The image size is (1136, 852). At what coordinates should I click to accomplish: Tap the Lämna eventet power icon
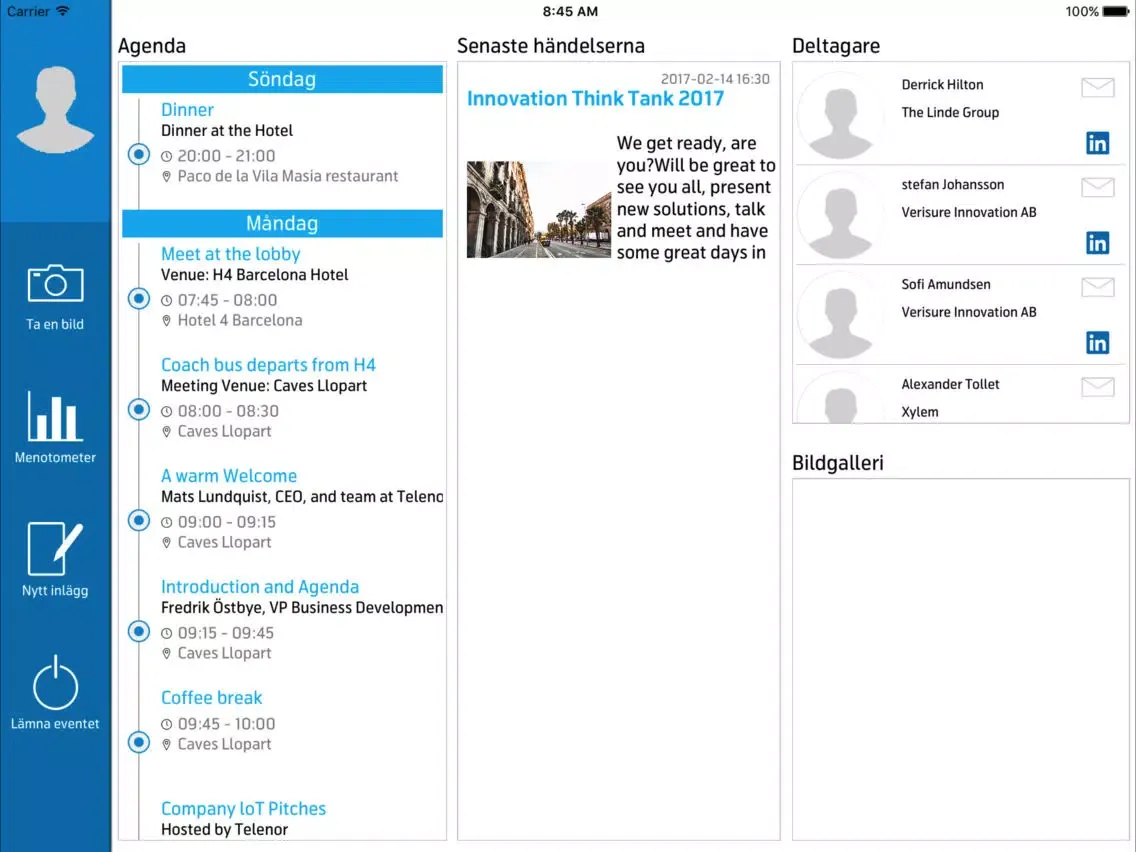[x=55, y=682]
